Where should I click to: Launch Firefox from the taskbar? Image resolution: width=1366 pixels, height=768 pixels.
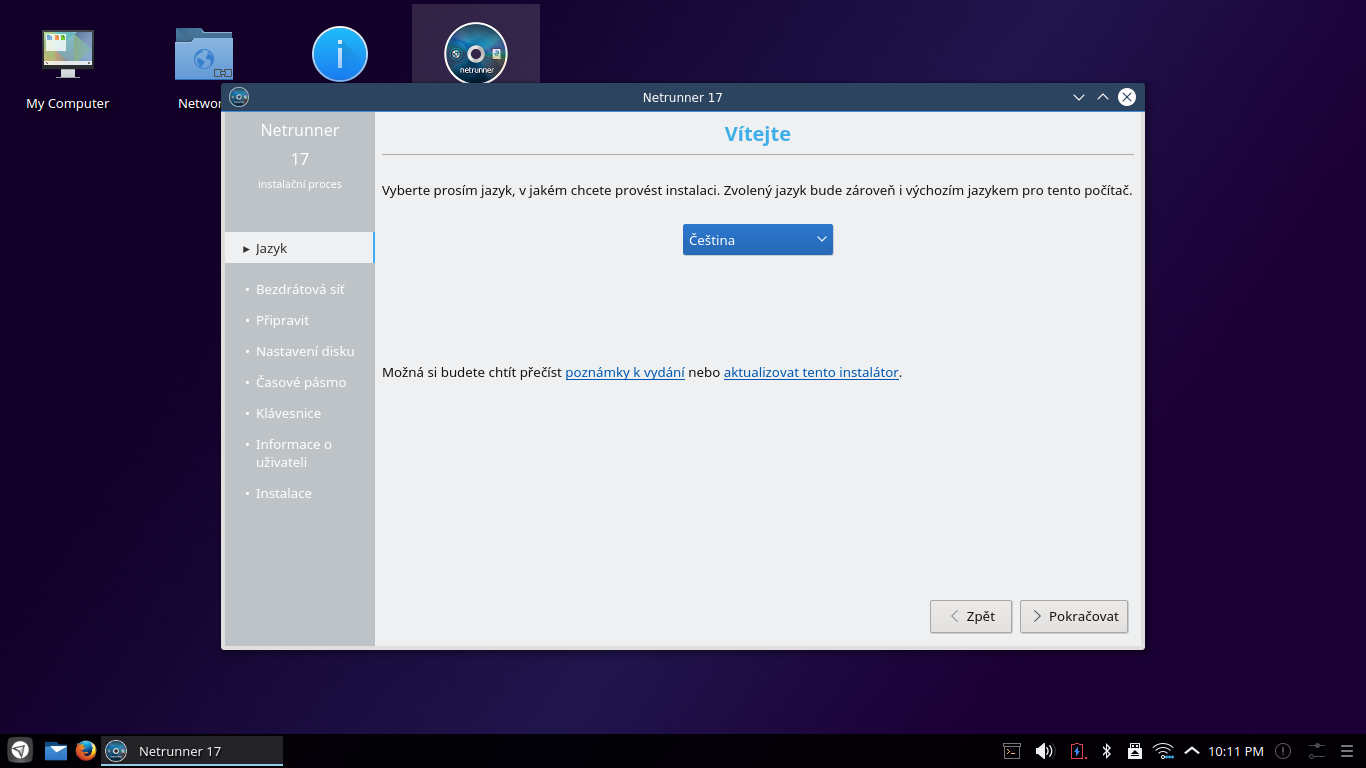(86, 750)
